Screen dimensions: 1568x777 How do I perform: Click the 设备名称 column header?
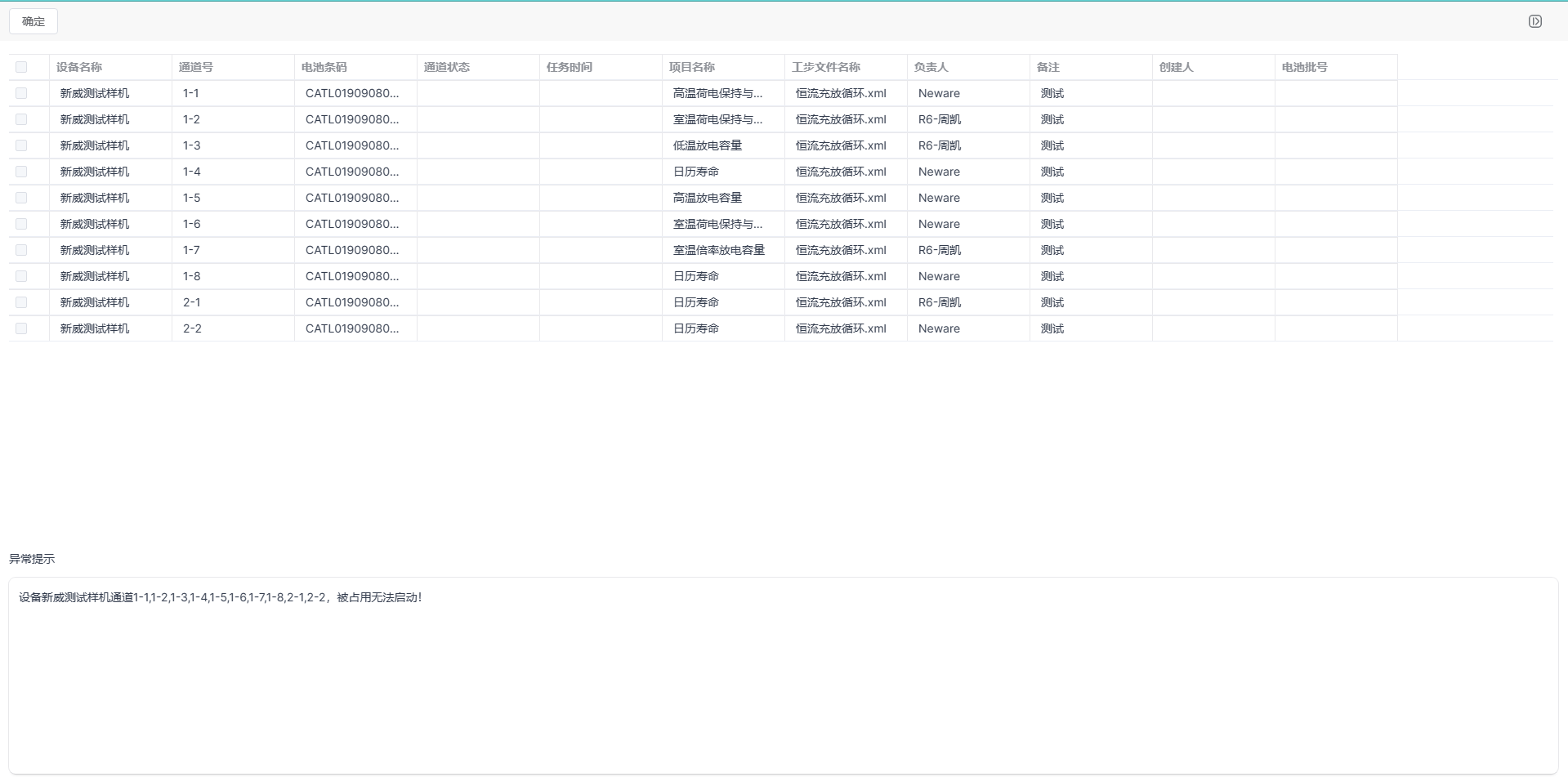[x=111, y=67]
